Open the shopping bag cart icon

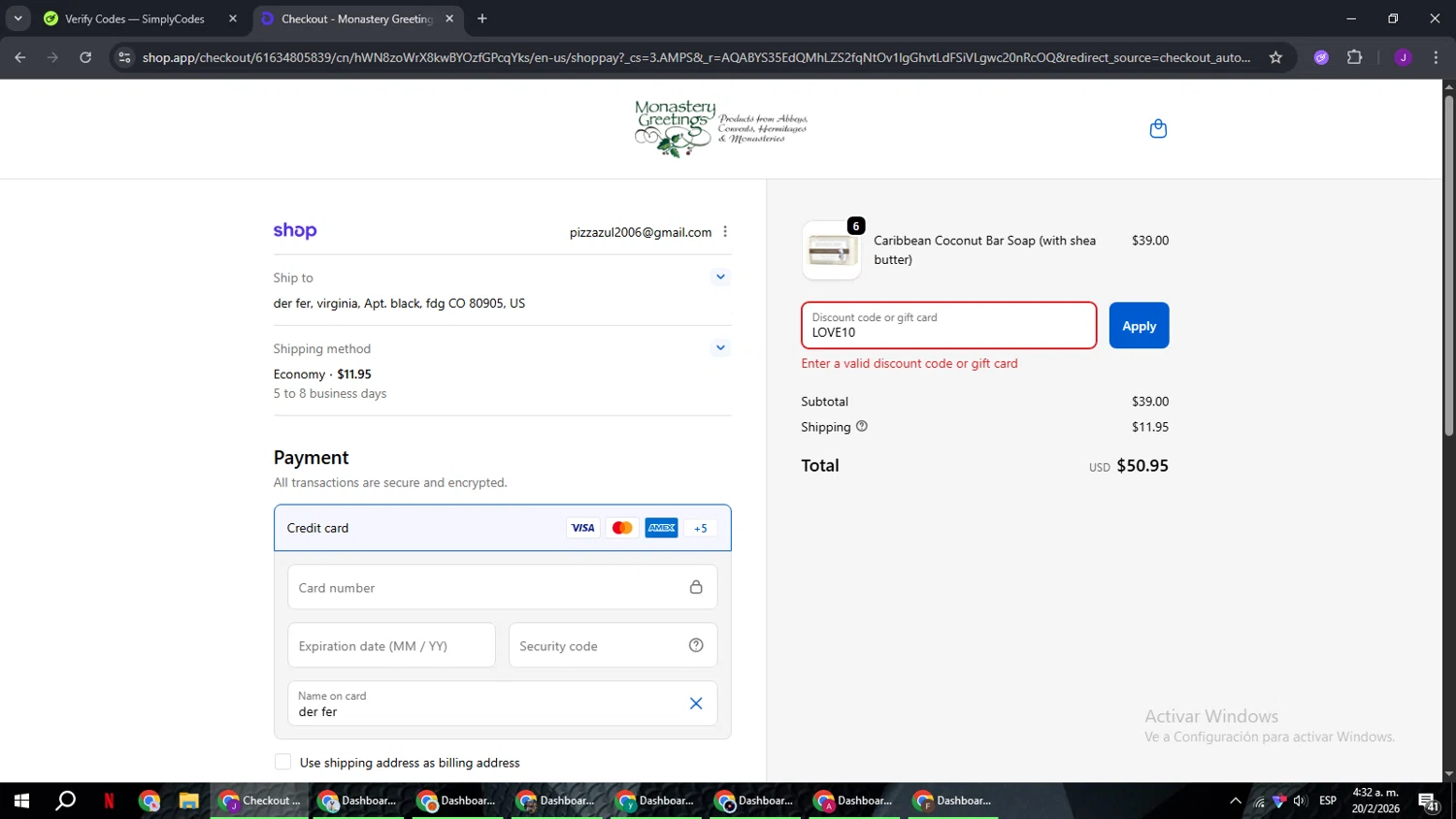coord(1158,129)
